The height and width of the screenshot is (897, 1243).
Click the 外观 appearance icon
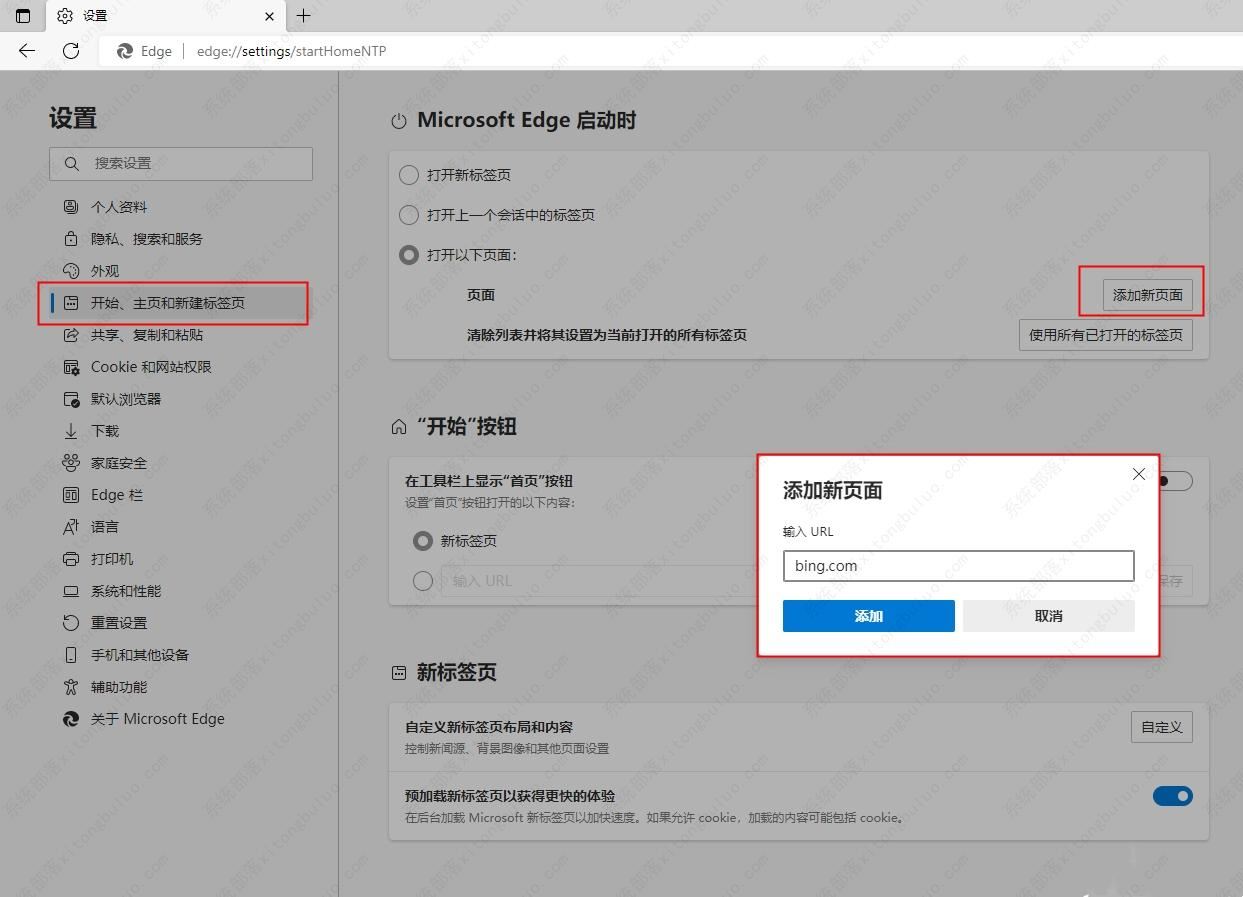71,271
